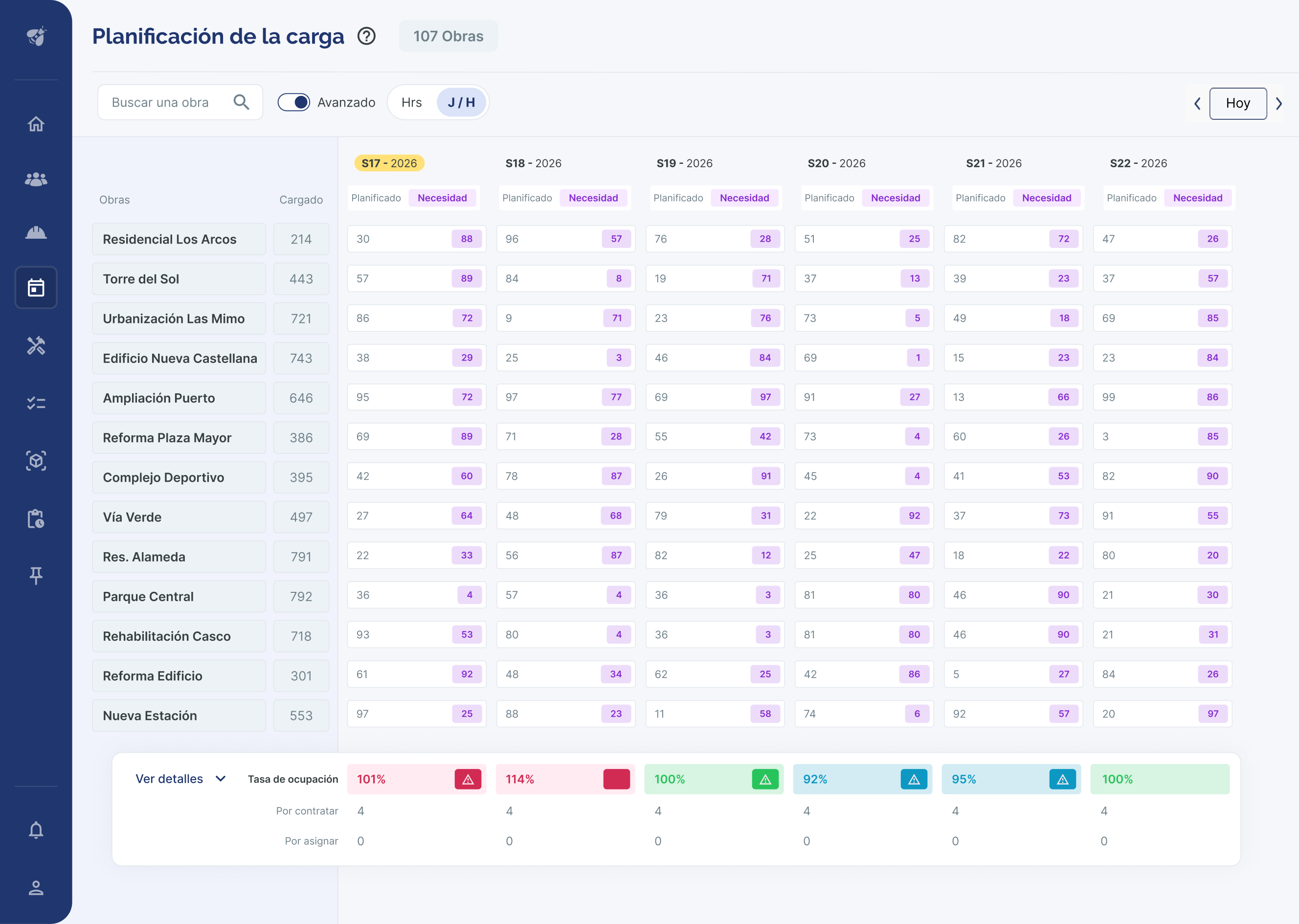
Task: Click the Obras column header
Action: click(114, 200)
